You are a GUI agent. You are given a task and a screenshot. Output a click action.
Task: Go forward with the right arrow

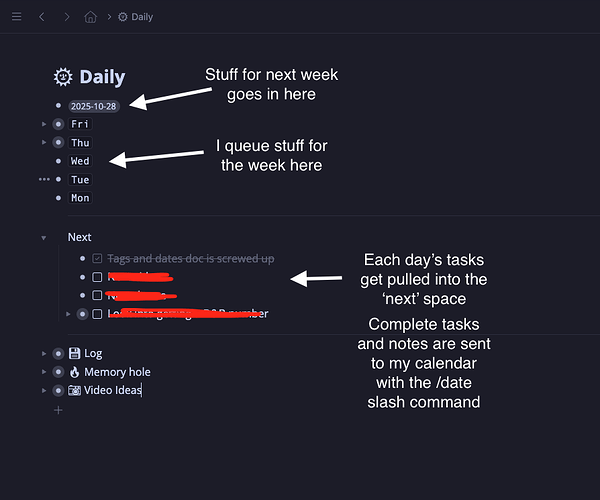pyautogui.click(x=66, y=17)
